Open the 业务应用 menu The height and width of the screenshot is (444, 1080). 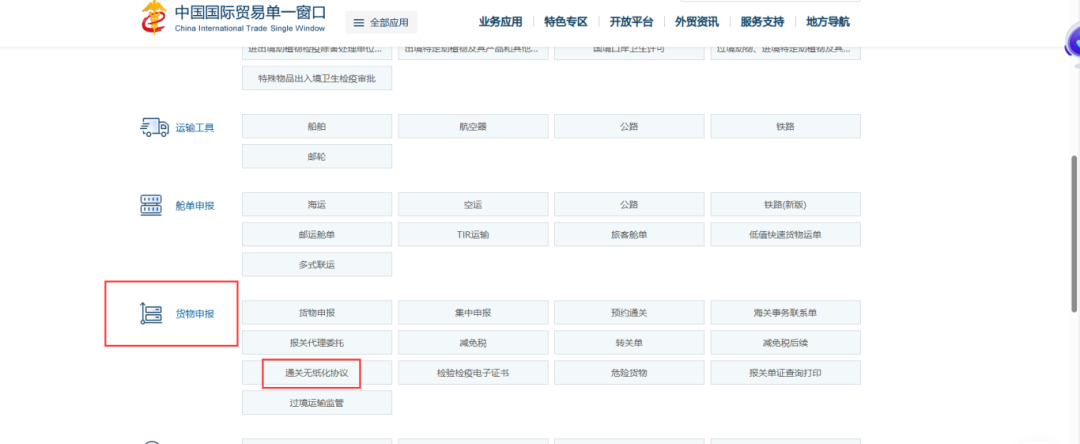click(500, 22)
